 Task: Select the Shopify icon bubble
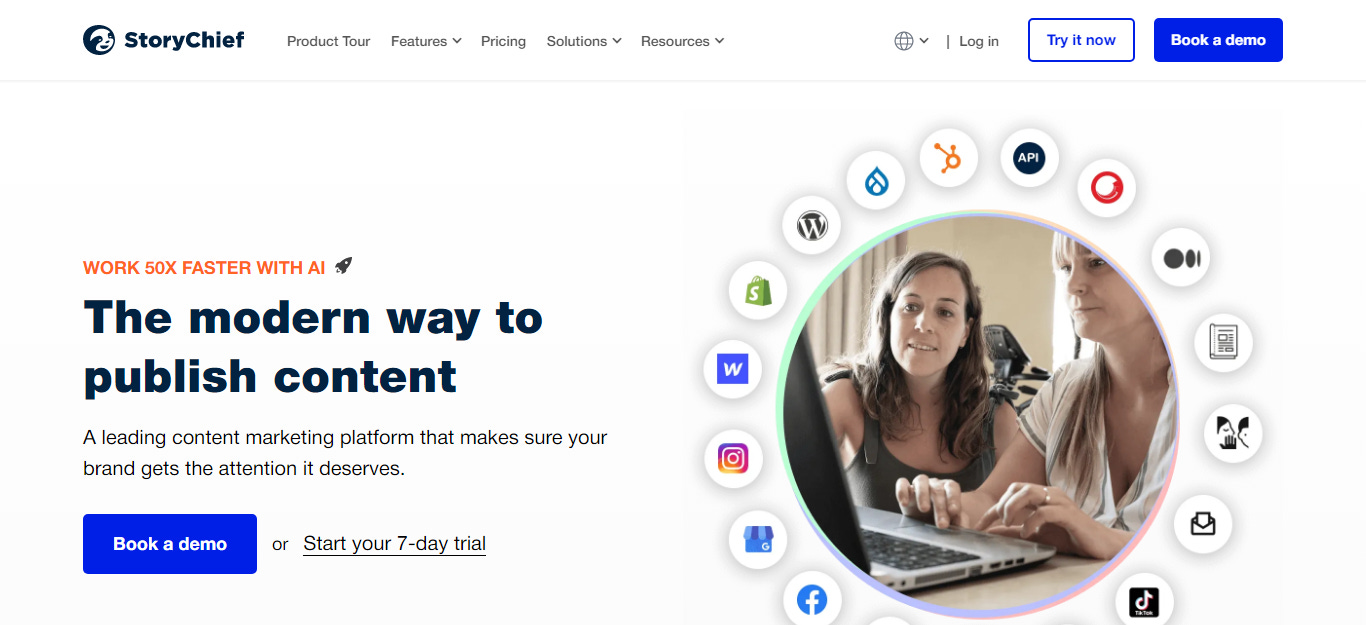click(x=759, y=291)
